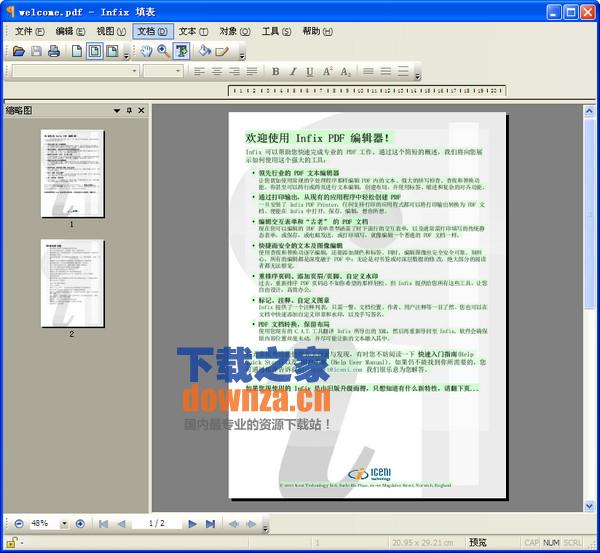The image size is (600, 553).
Task: Open the font size combo box
Action: 163,71
